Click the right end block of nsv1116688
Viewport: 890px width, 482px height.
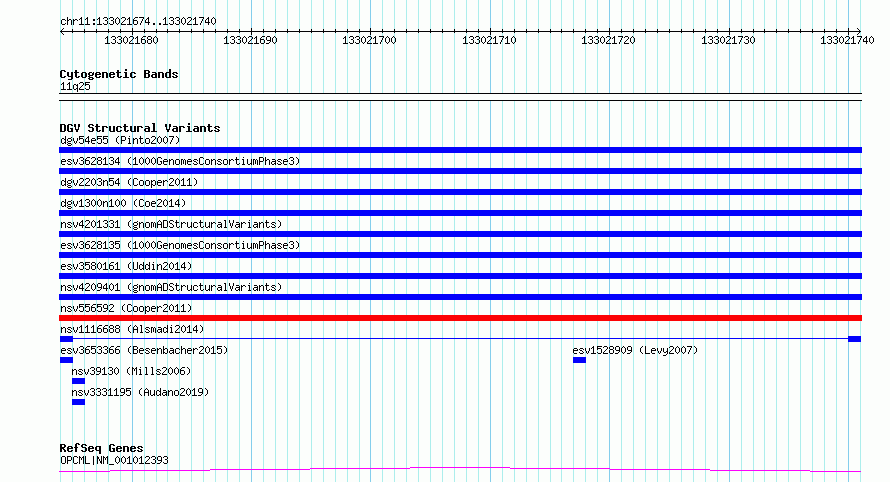click(855, 339)
